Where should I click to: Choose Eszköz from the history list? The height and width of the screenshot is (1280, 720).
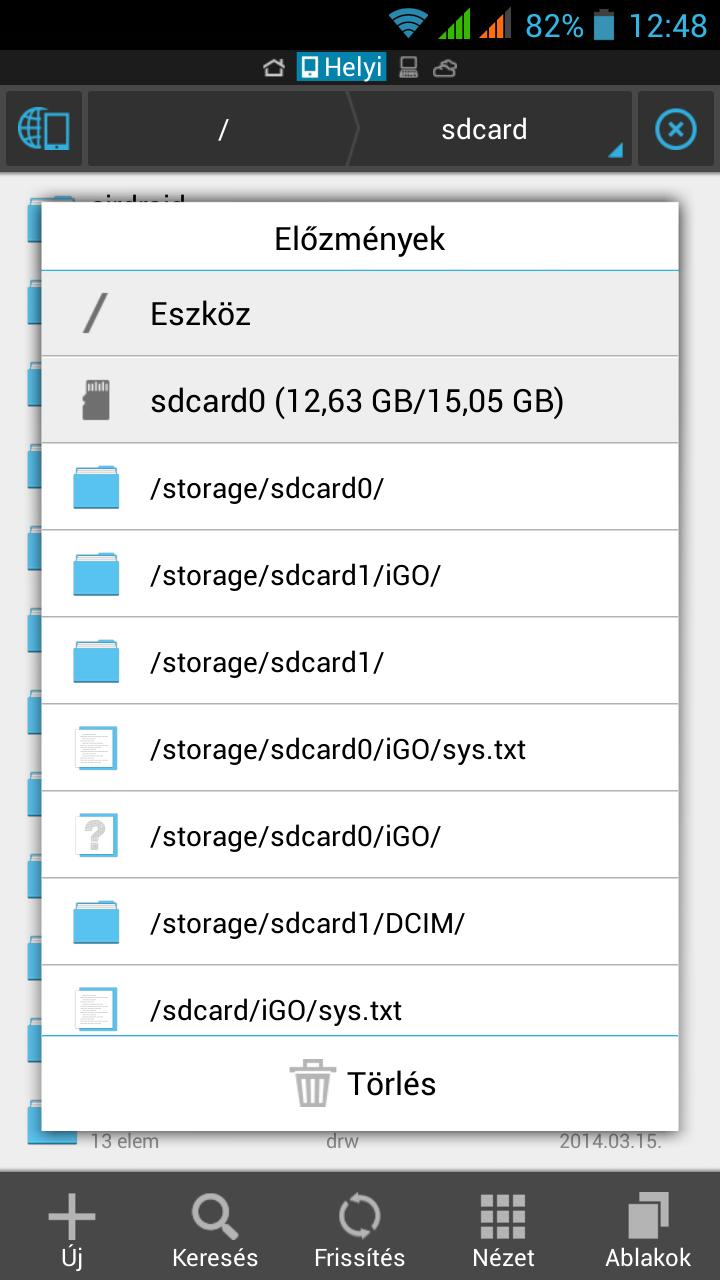tap(360, 314)
